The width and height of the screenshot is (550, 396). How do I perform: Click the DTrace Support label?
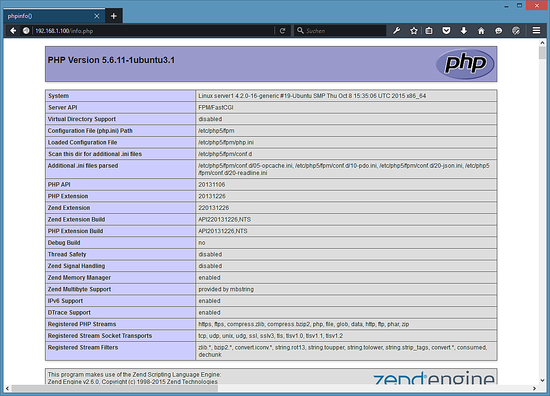(x=69, y=312)
